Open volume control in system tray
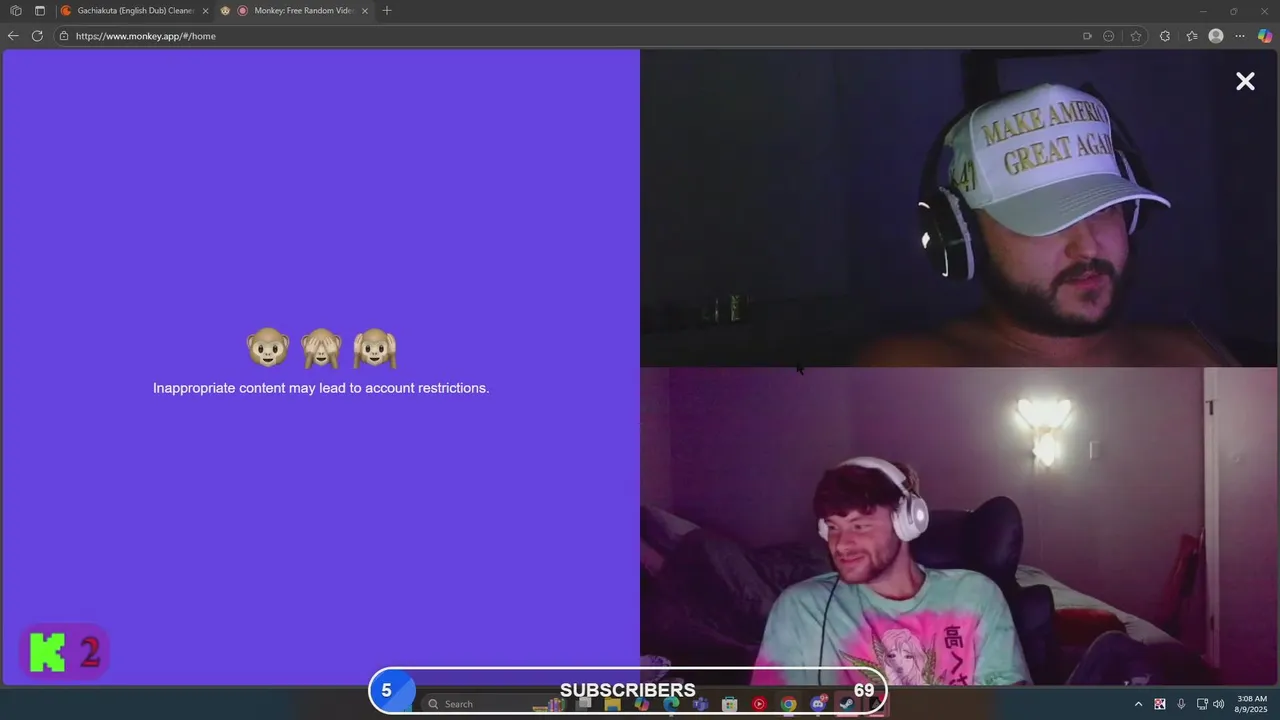 point(1218,704)
